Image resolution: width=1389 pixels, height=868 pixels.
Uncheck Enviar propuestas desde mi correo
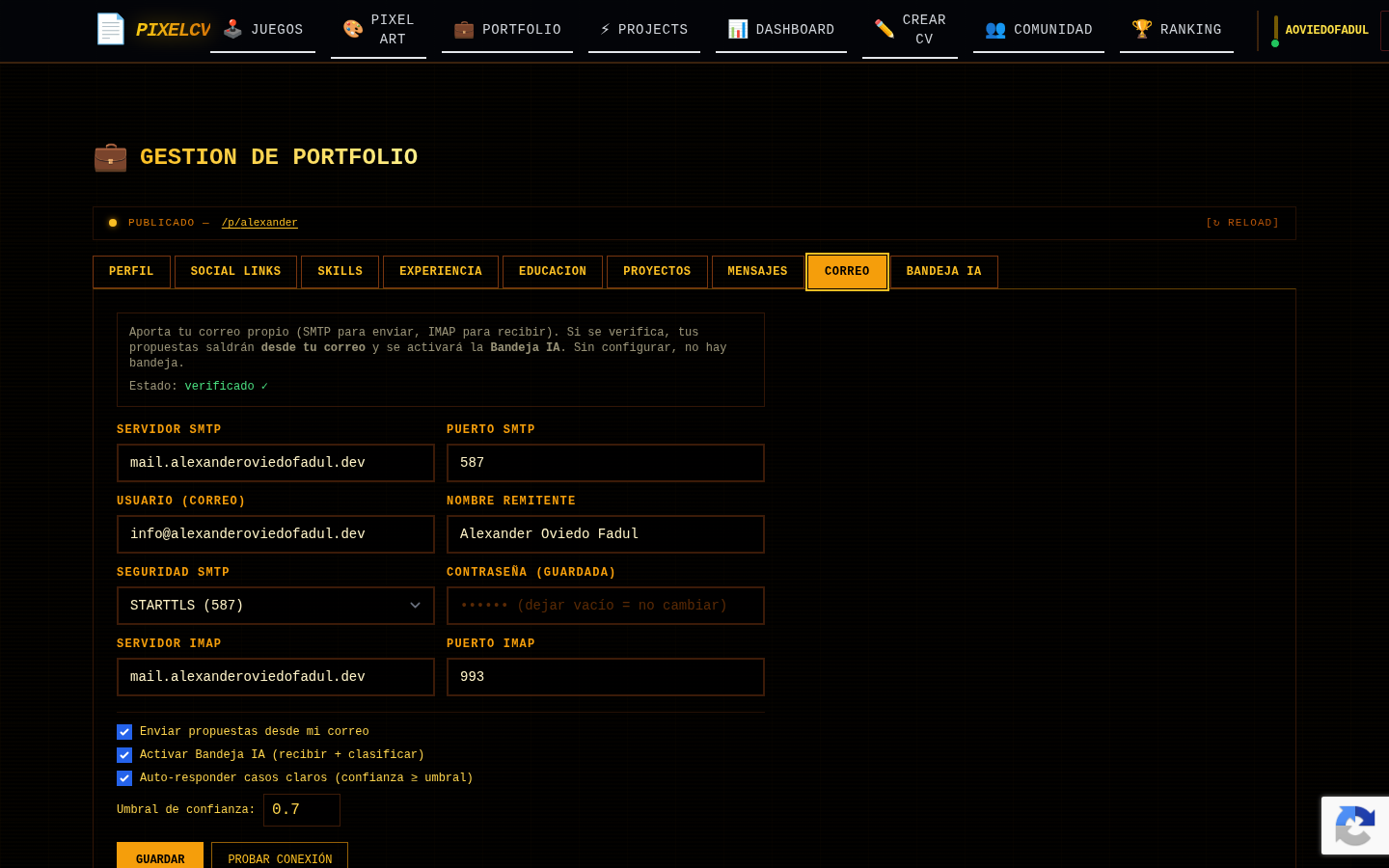tap(124, 732)
